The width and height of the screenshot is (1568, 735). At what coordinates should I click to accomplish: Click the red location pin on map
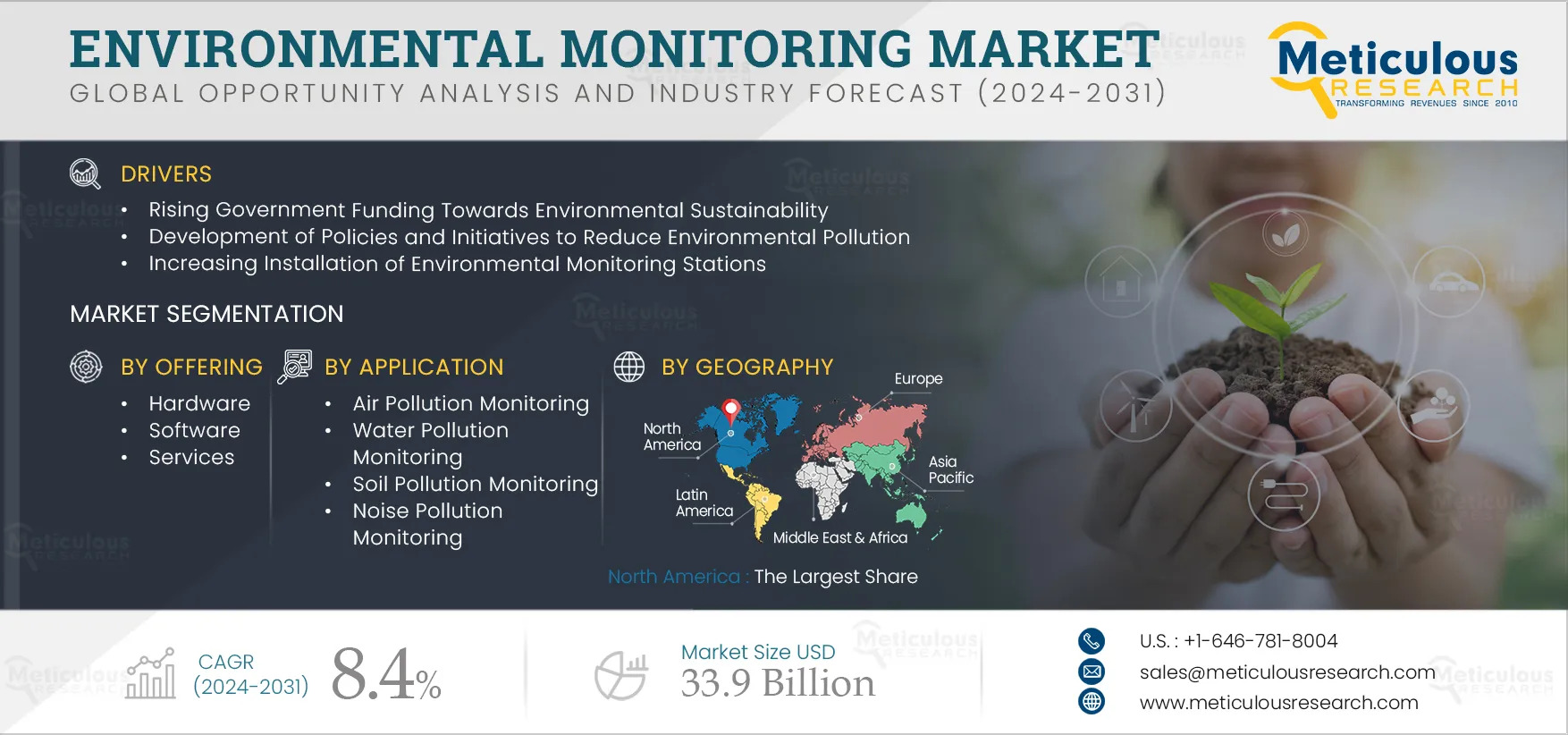(731, 410)
